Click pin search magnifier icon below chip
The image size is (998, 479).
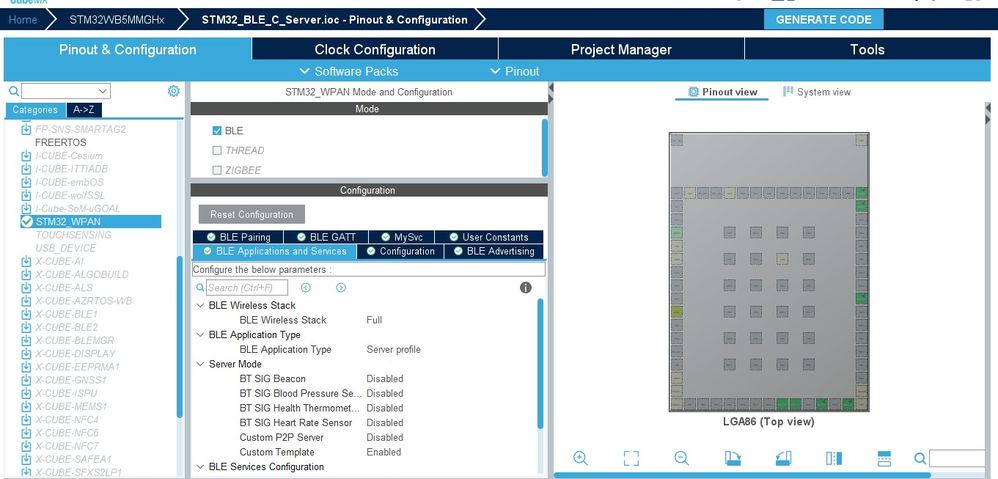click(920, 458)
